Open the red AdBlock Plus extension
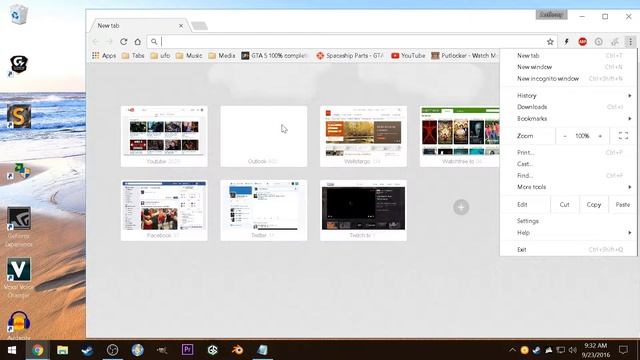The width and height of the screenshot is (640, 360). [x=582, y=42]
